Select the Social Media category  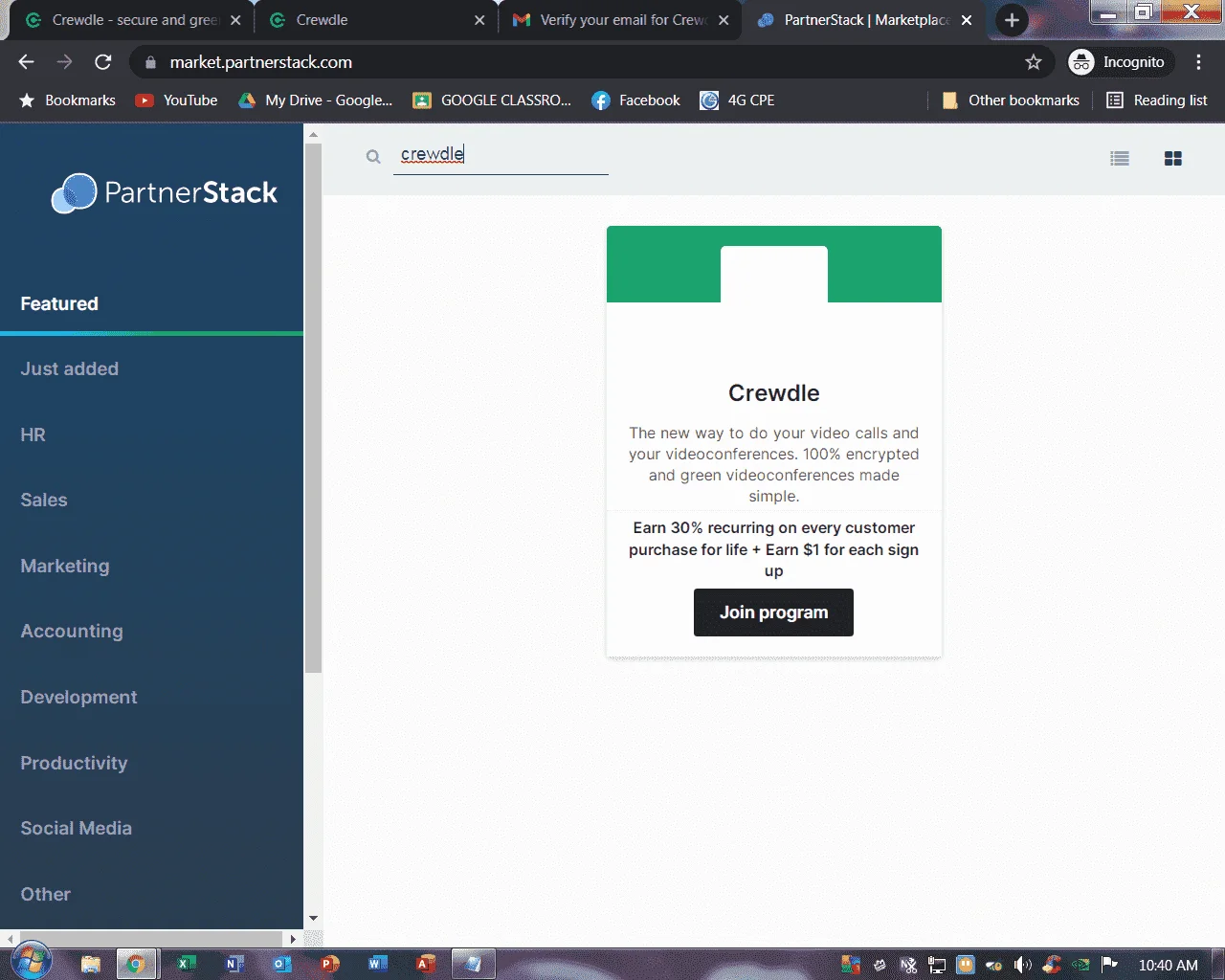coord(77,829)
